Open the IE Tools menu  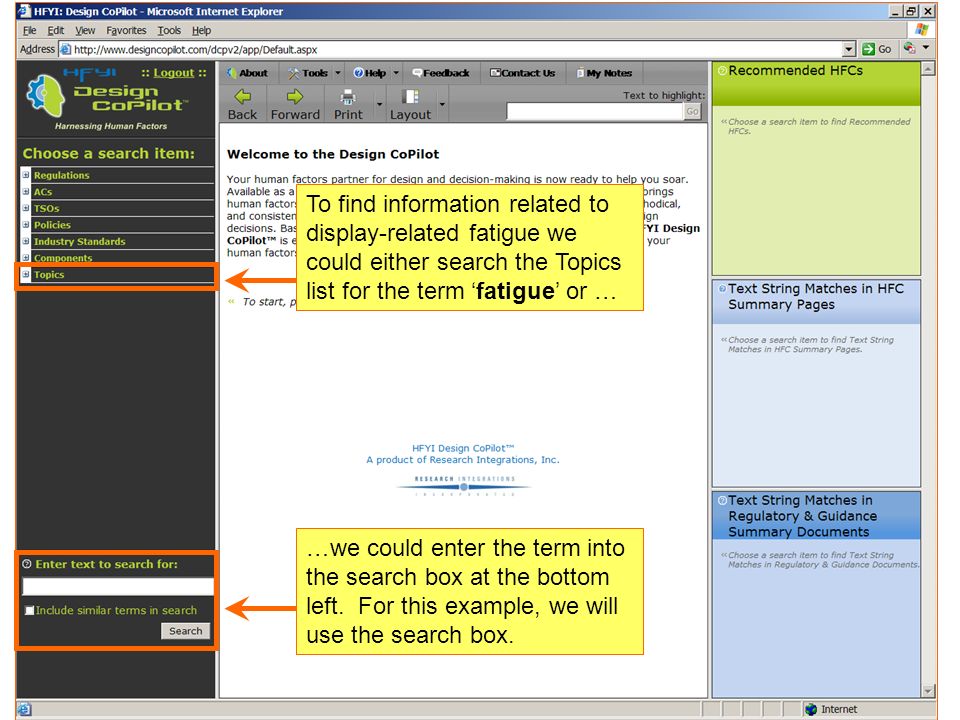point(169,30)
